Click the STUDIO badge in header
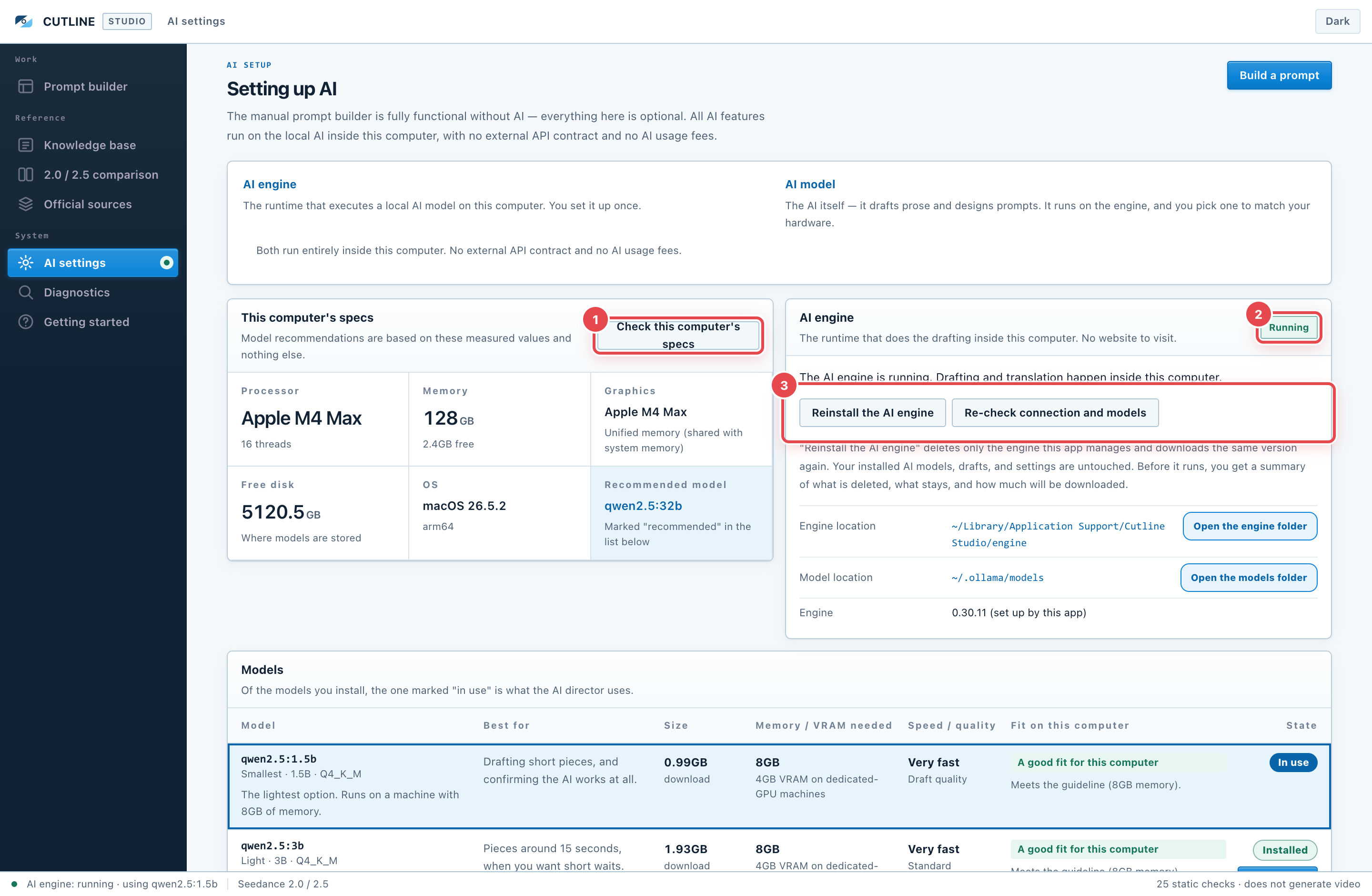Viewport: 1372px width, 896px height. tap(127, 21)
